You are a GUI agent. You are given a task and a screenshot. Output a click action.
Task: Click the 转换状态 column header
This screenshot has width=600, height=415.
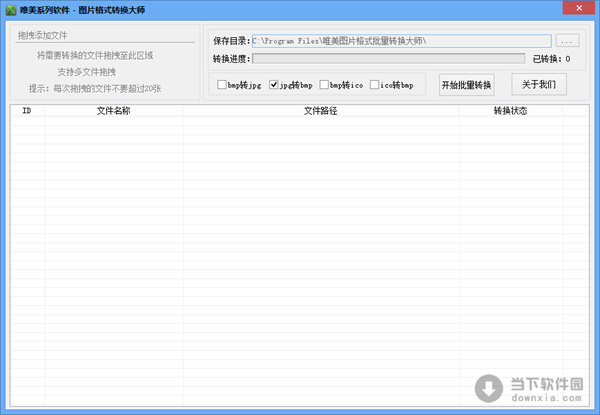coord(510,111)
